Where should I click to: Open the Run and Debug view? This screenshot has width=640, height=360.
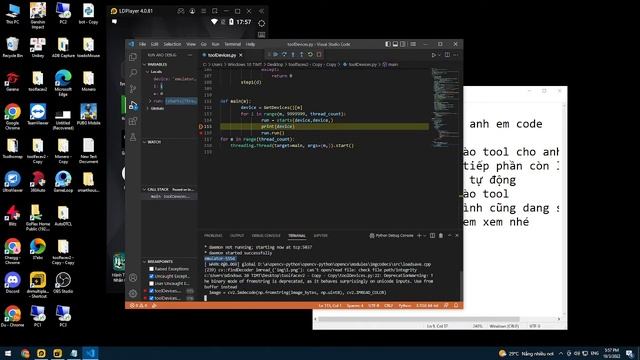click(133, 105)
